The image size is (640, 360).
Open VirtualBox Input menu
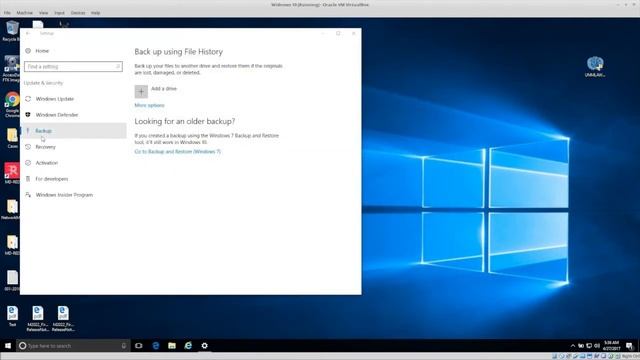click(59, 13)
